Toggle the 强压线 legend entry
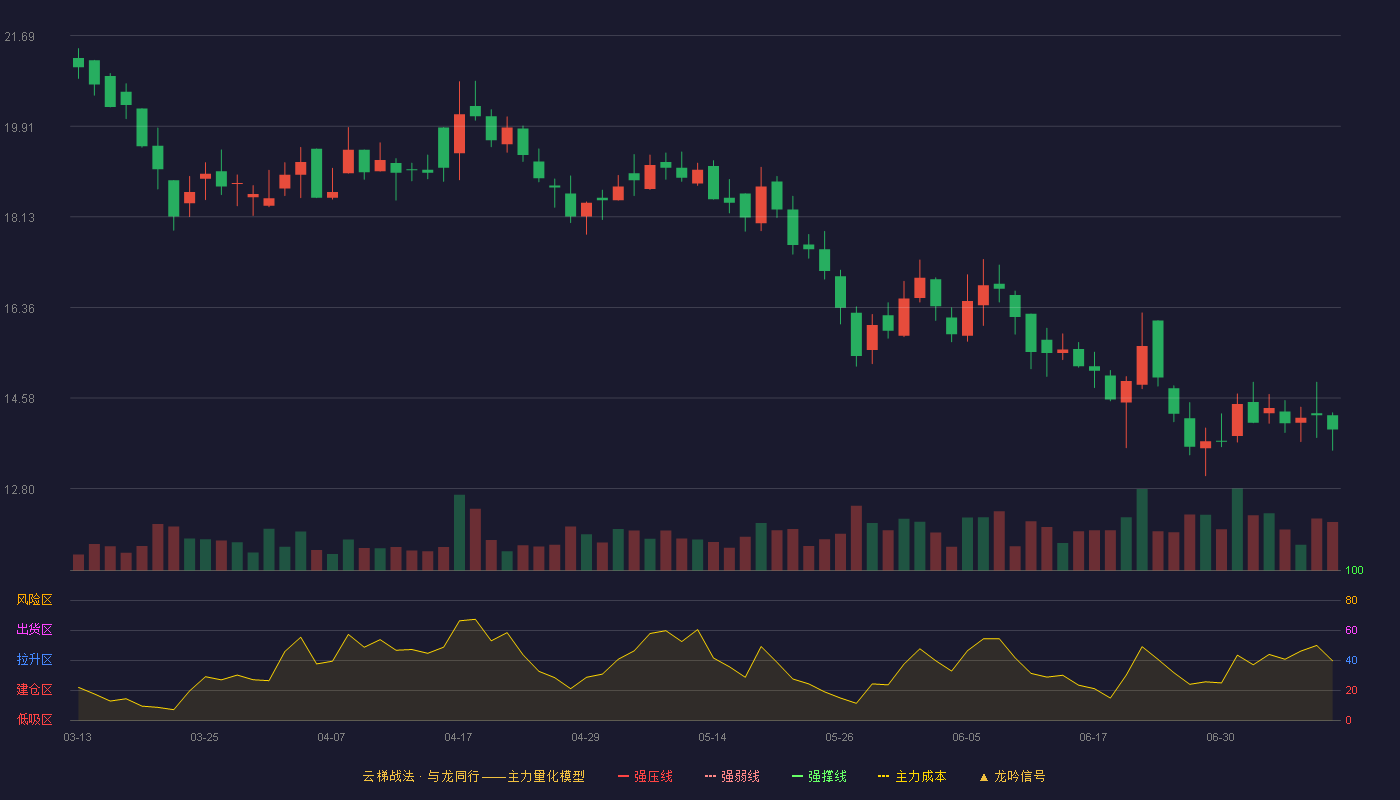The image size is (1400, 800). tap(645, 776)
